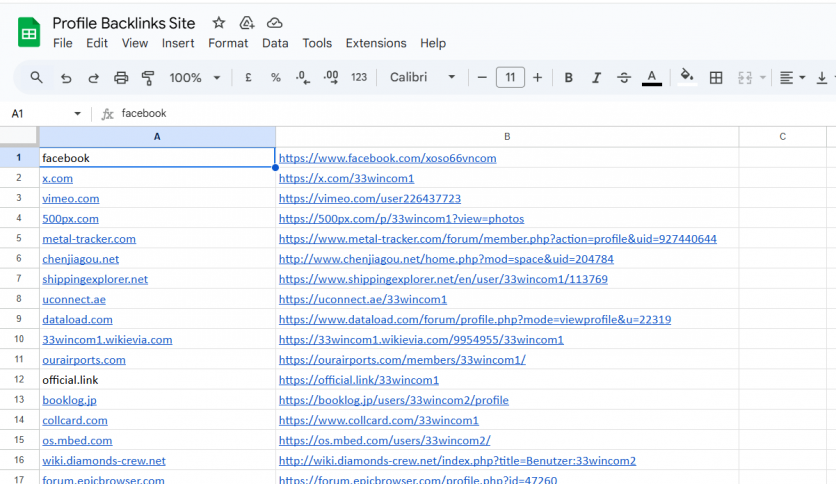
Task: Open the Data menu
Action: click(275, 43)
